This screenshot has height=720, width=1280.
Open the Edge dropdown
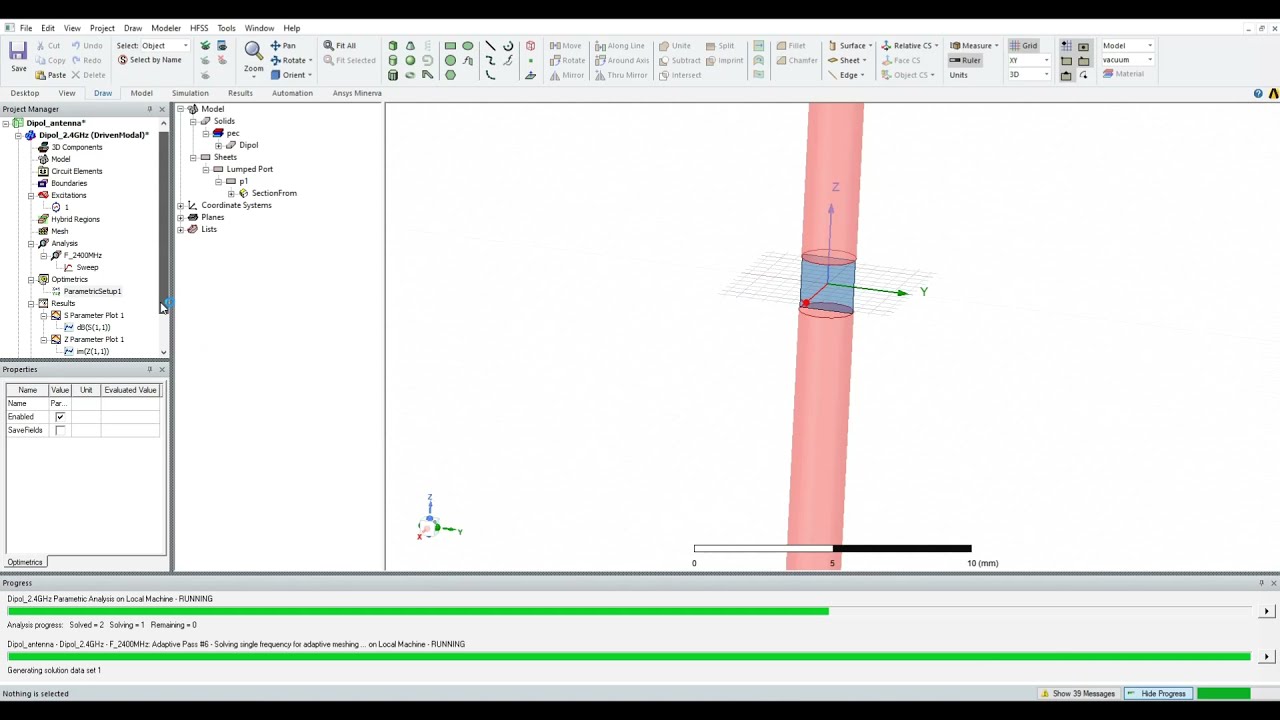point(846,75)
